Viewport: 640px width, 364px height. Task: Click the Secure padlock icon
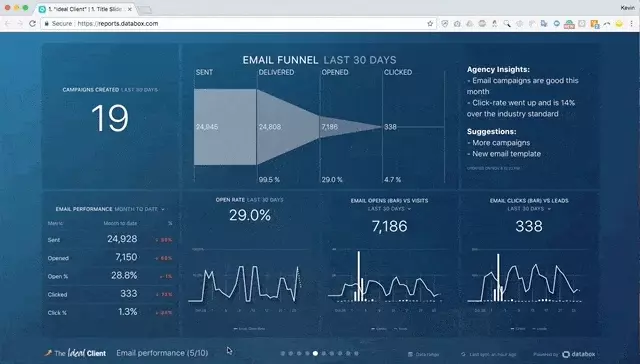pos(47,24)
